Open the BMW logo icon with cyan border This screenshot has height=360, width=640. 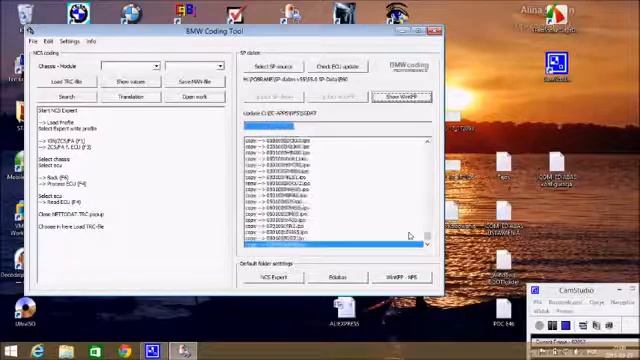78,13
